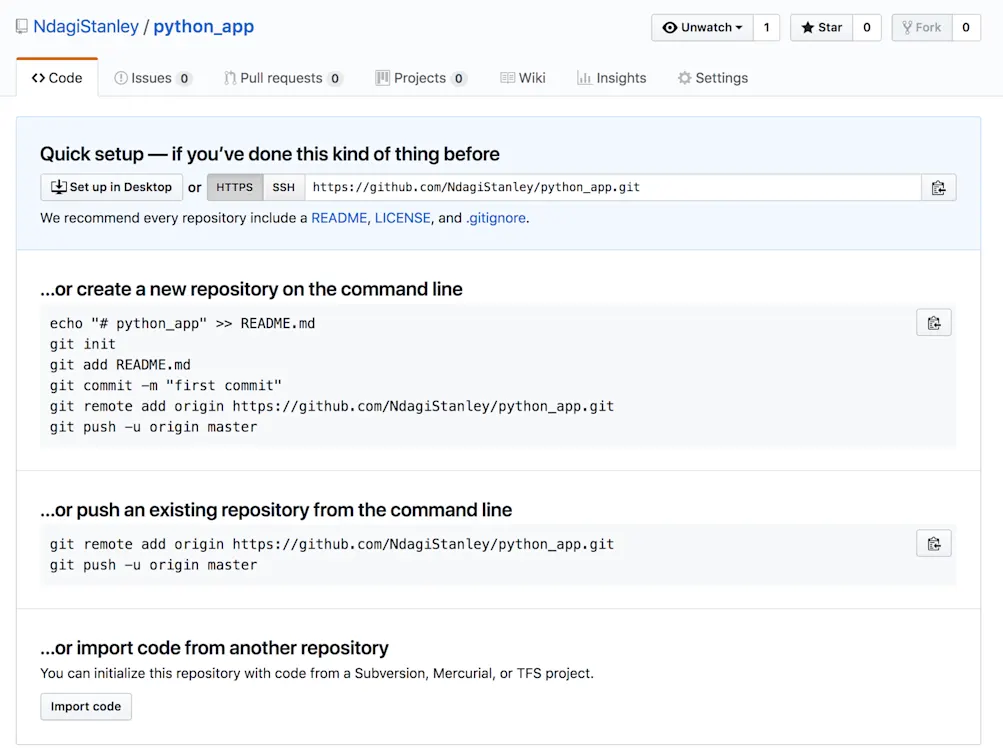Open the Issues tab
Viewport: 1003px width, 754px height.
tap(152, 78)
